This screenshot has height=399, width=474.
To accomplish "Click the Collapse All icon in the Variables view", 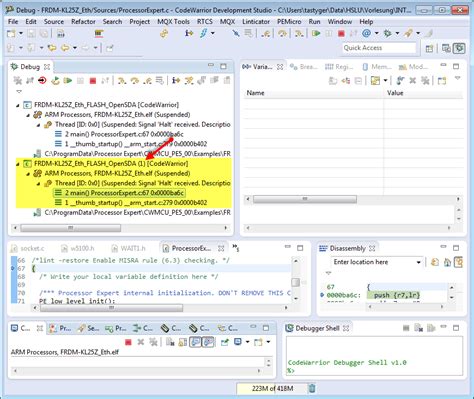I will coord(358,81).
